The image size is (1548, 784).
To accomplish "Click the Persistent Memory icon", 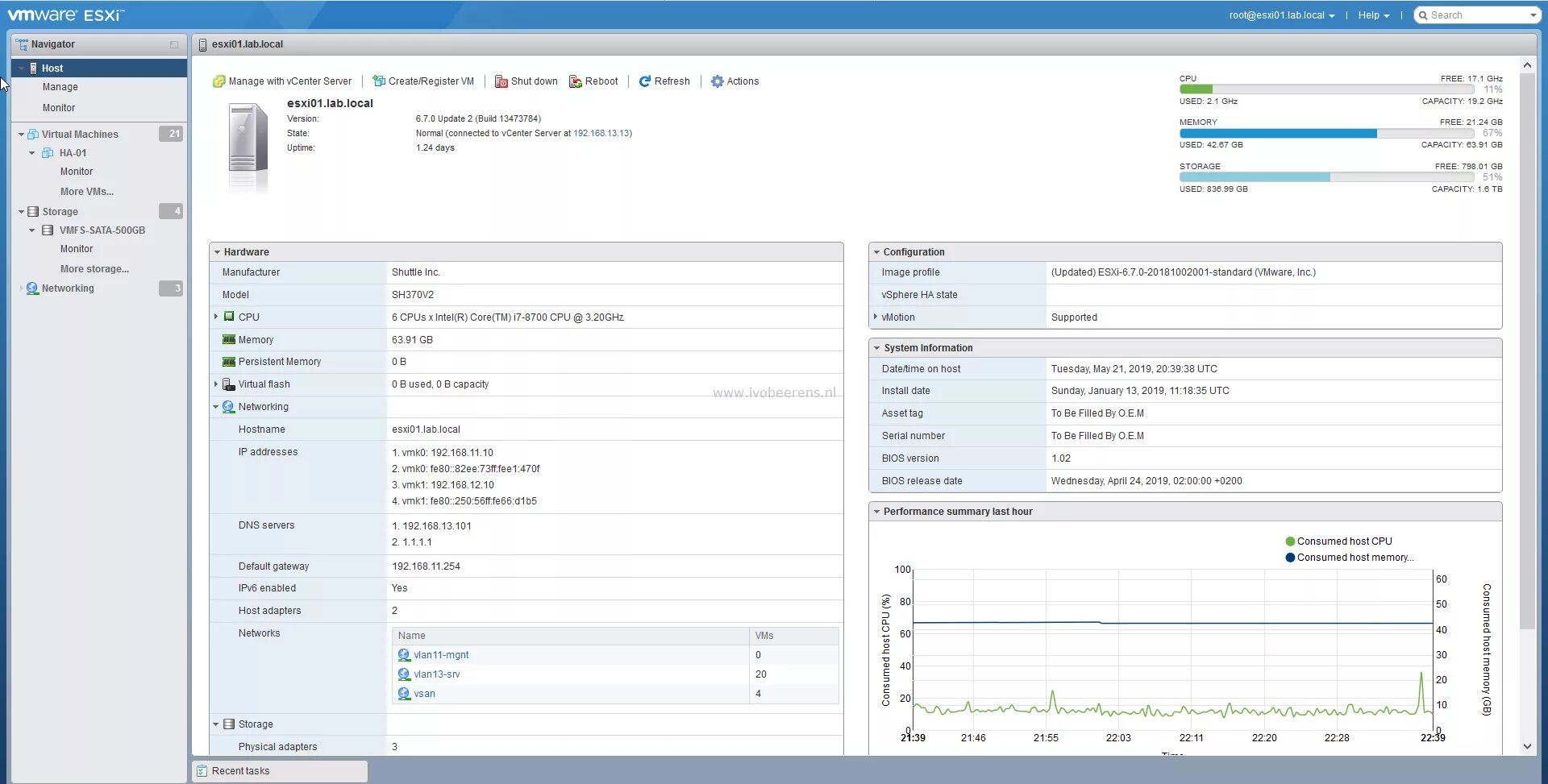I will tap(229, 362).
